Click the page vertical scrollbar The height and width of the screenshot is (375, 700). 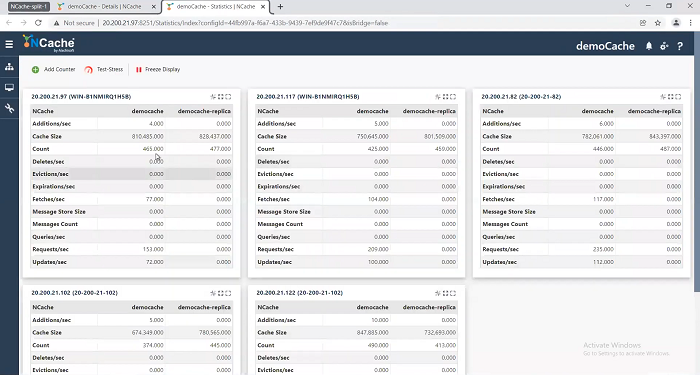pos(697,161)
